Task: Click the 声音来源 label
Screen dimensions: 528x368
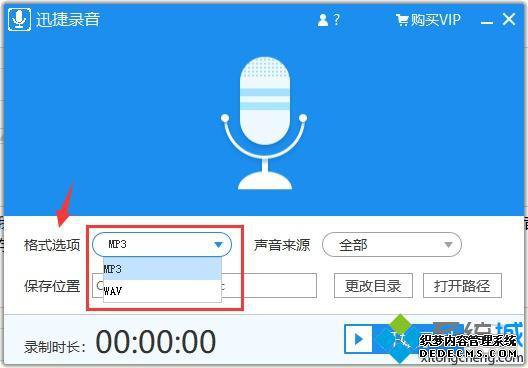Action: (x=282, y=245)
